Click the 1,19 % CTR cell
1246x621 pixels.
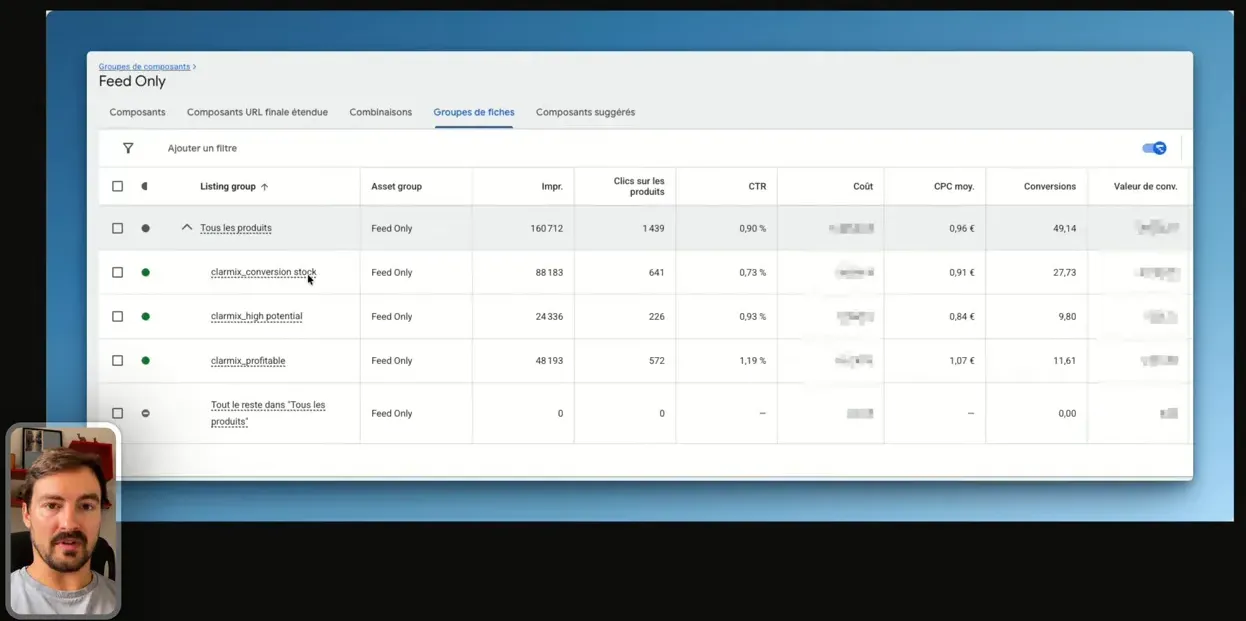click(753, 360)
